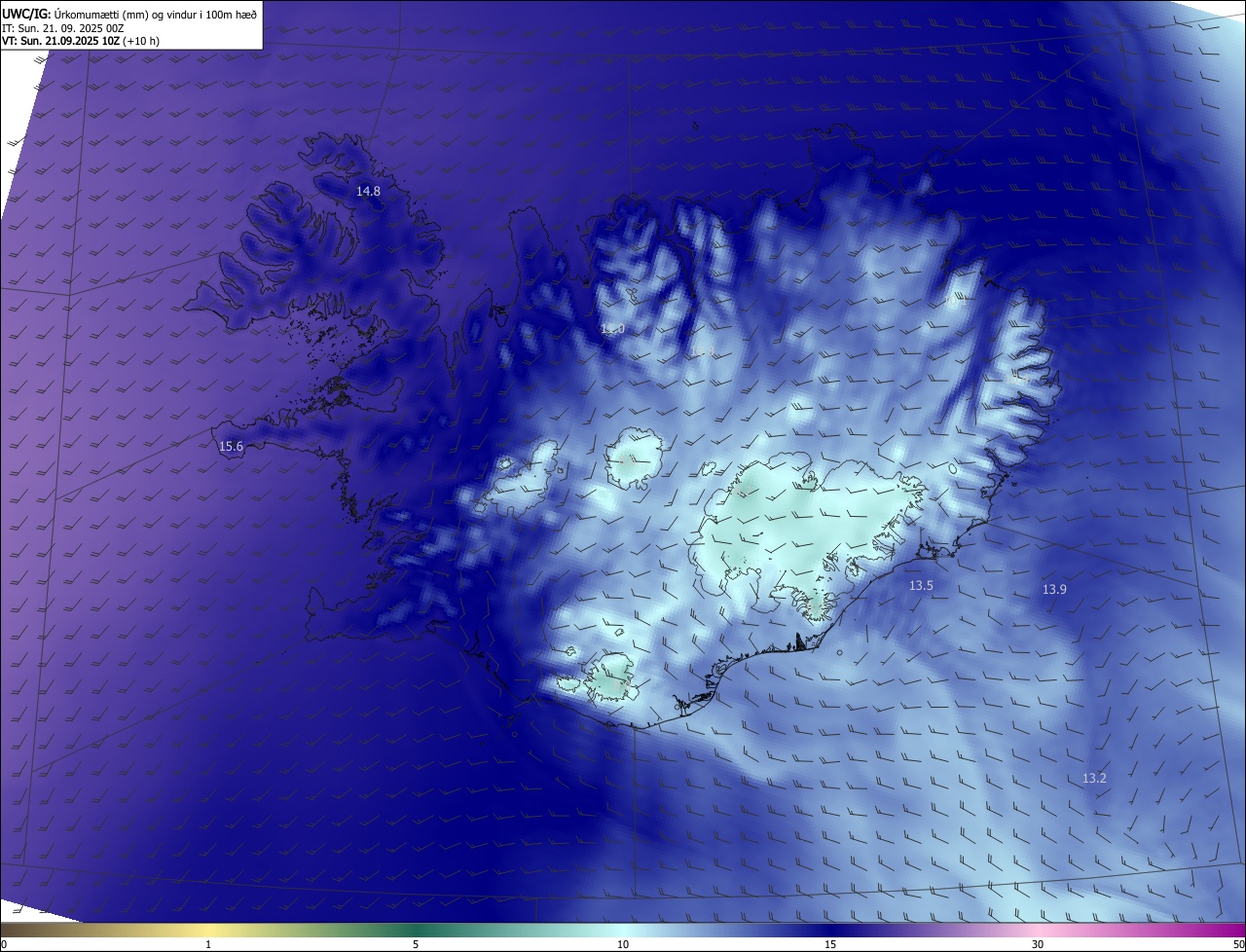Click the 15.6 value off the west coast

(231, 447)
